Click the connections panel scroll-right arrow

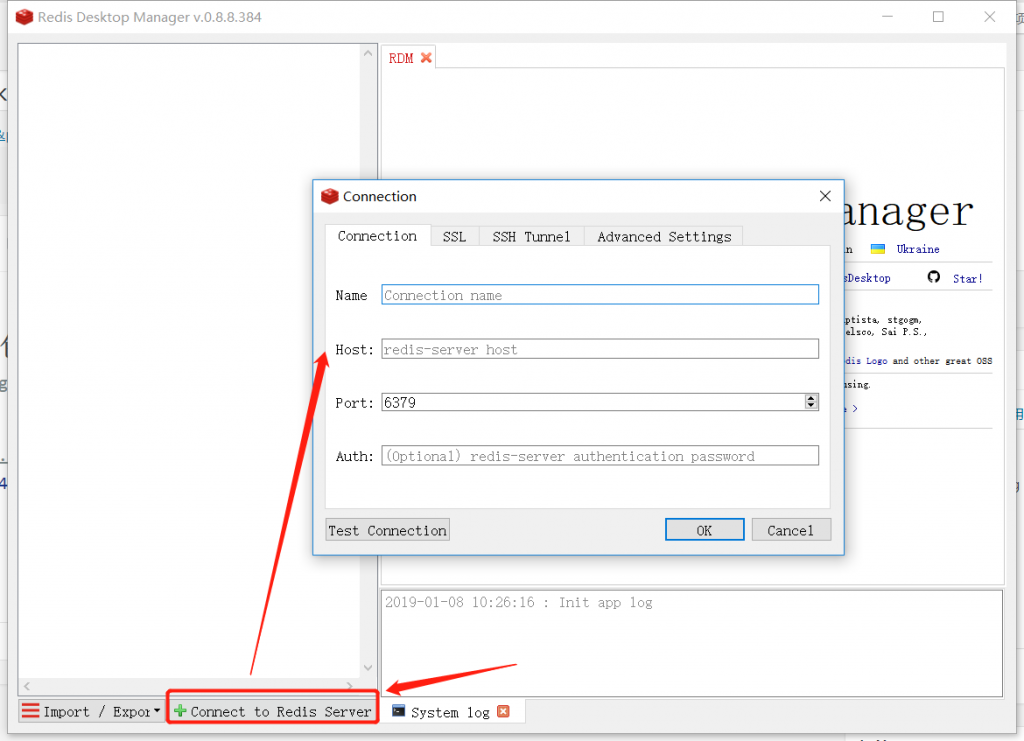[x=350, y=686]
